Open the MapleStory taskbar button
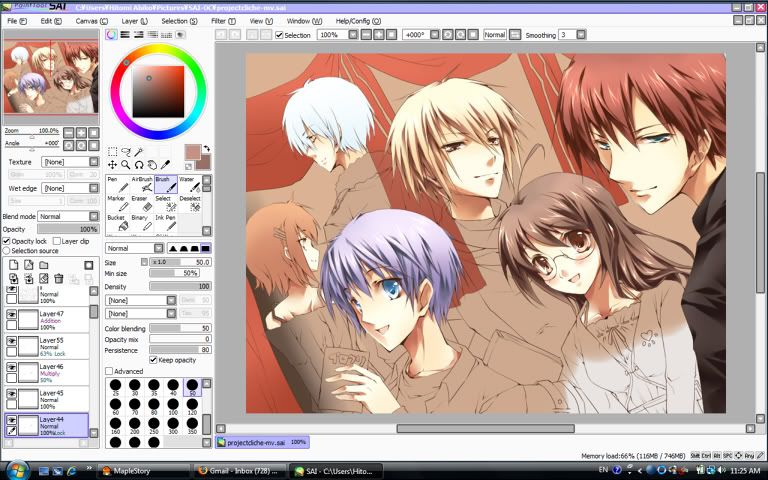 [144, 471]
